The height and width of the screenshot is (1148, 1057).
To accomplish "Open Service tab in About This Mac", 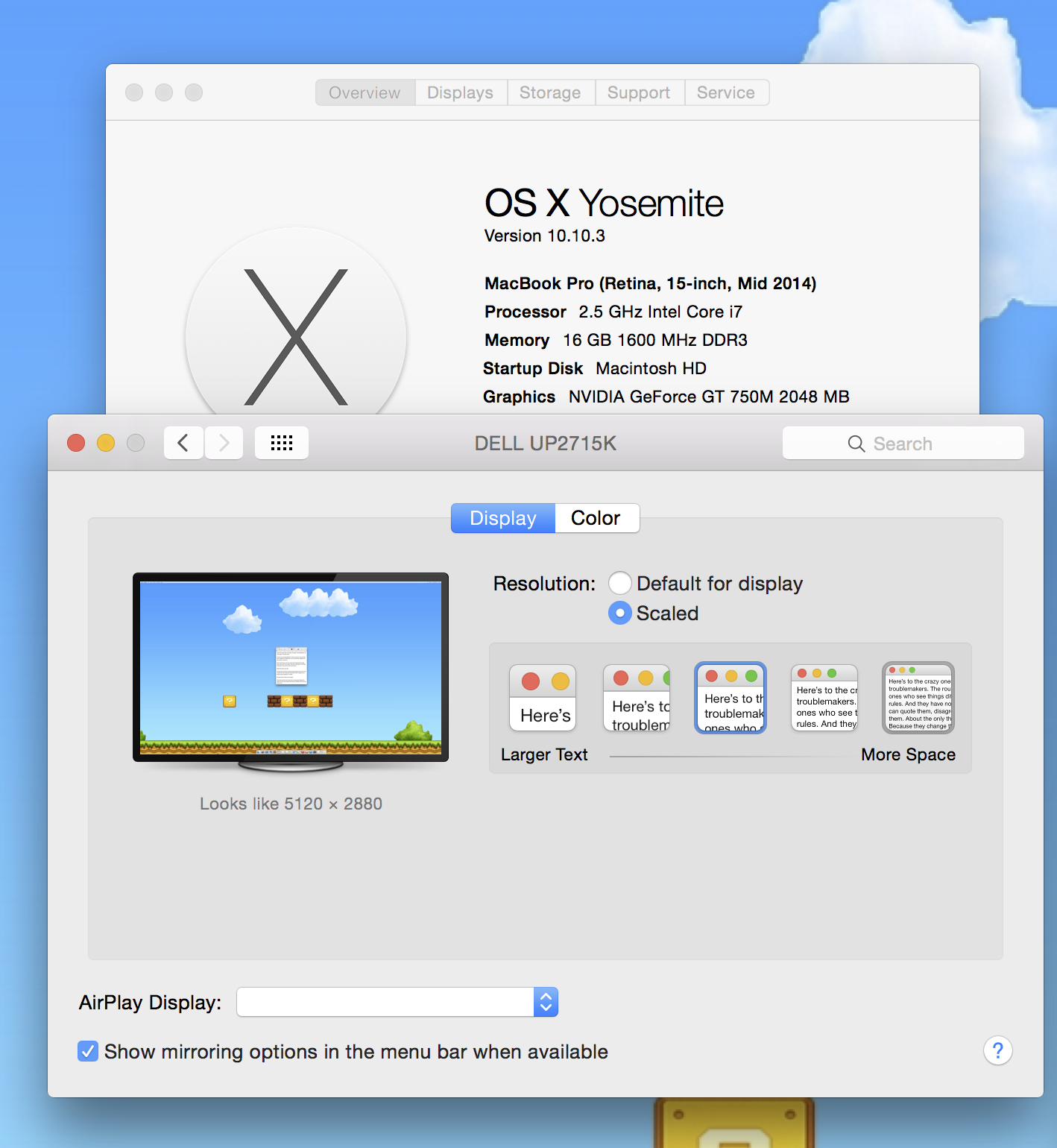I will [x=727, y=92].
